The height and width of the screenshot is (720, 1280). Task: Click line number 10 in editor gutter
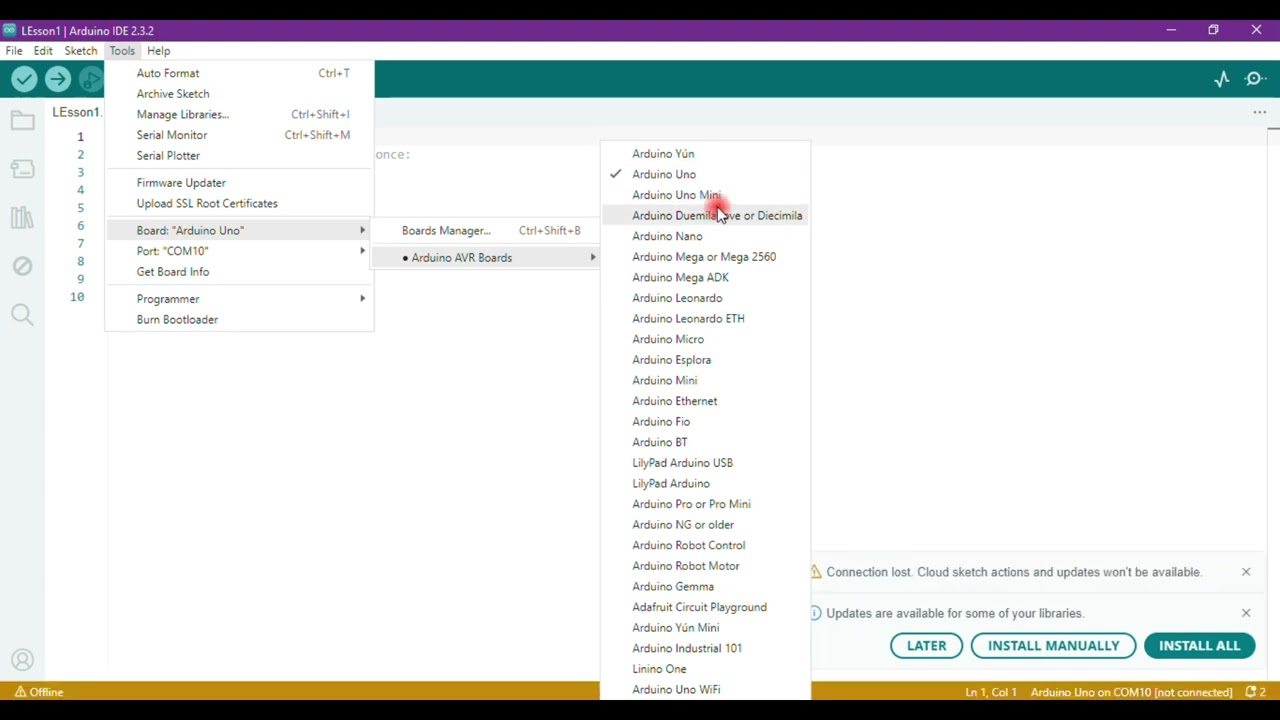click(77, 297)
